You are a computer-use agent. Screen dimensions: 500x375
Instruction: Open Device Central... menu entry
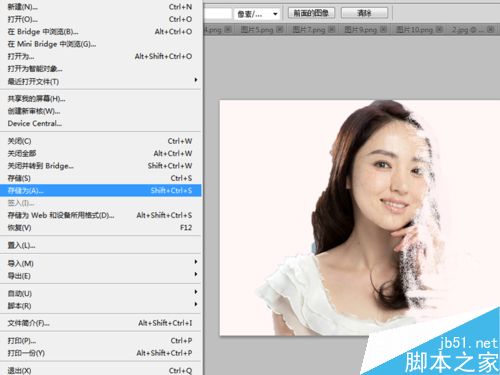click(x=100, y=123)
